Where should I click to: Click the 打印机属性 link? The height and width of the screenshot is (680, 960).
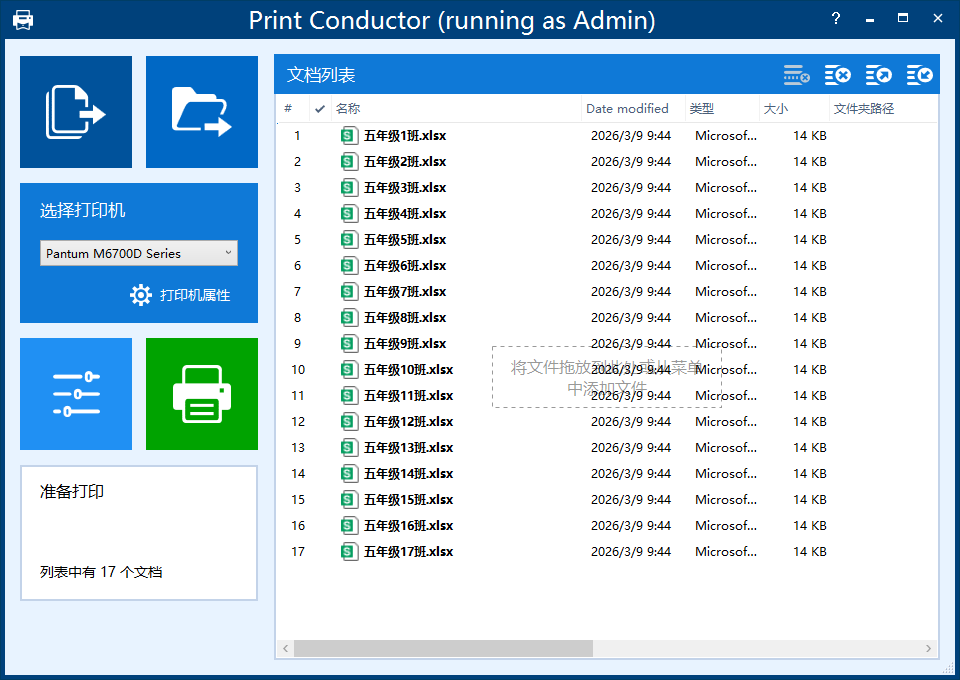[195, 295]
